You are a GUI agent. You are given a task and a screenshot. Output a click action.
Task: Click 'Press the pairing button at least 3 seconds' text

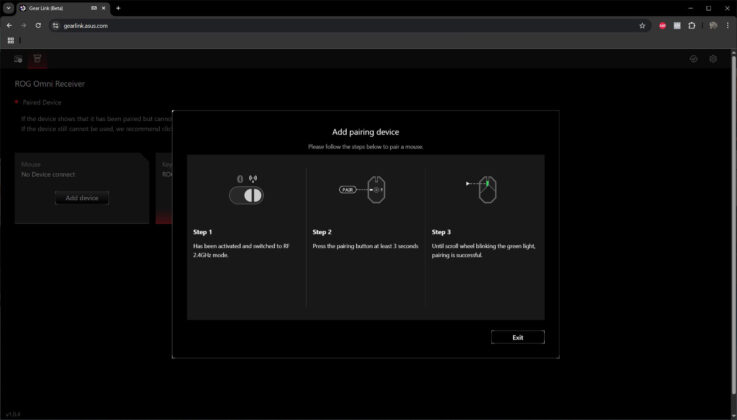click(365, 246)
